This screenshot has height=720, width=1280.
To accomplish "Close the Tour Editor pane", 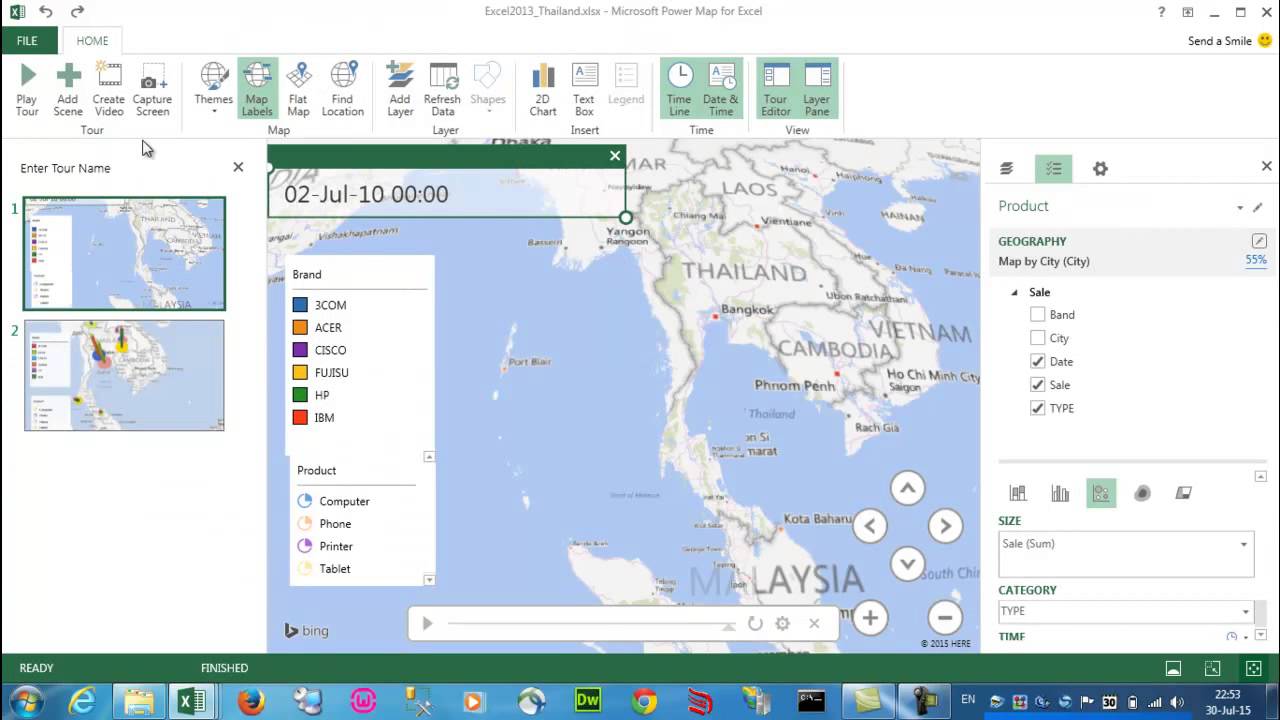I will (238, 167).
